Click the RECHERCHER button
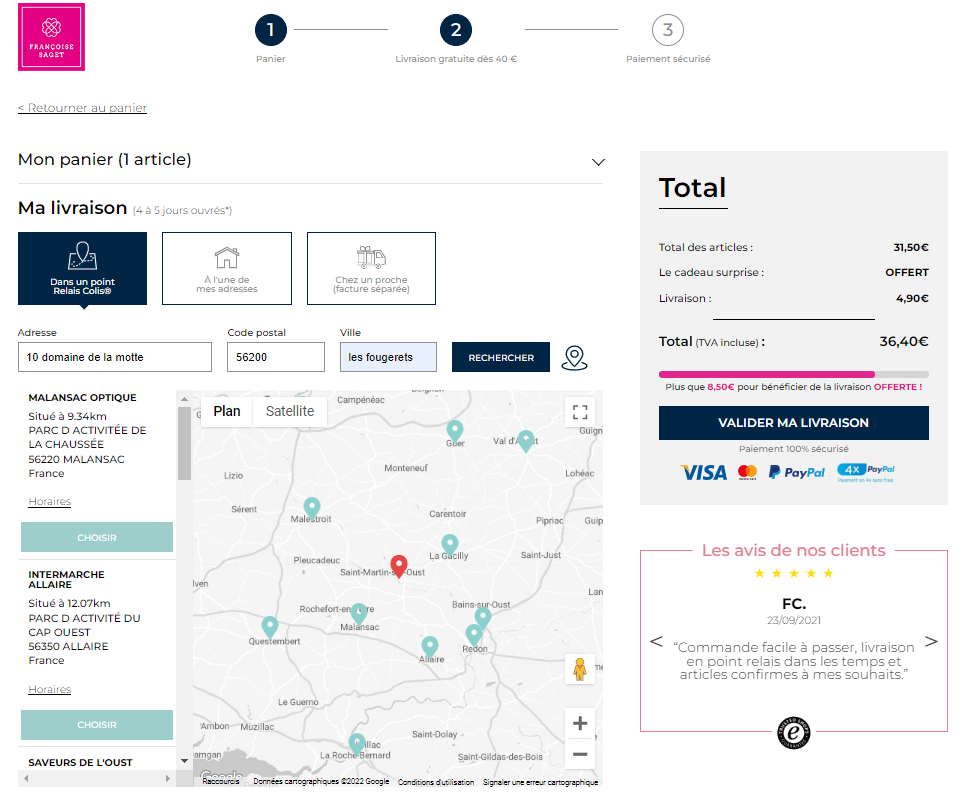This screenshot has width=964, height=803. coord(501,357)
